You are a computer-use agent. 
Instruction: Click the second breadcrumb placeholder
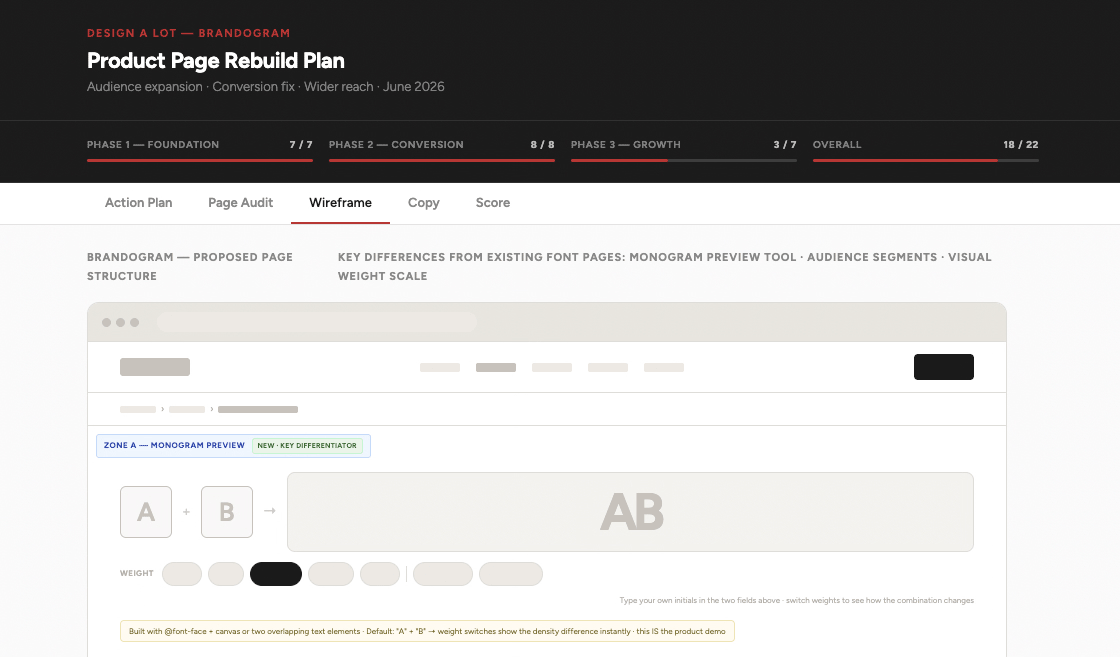coord(187,409)
